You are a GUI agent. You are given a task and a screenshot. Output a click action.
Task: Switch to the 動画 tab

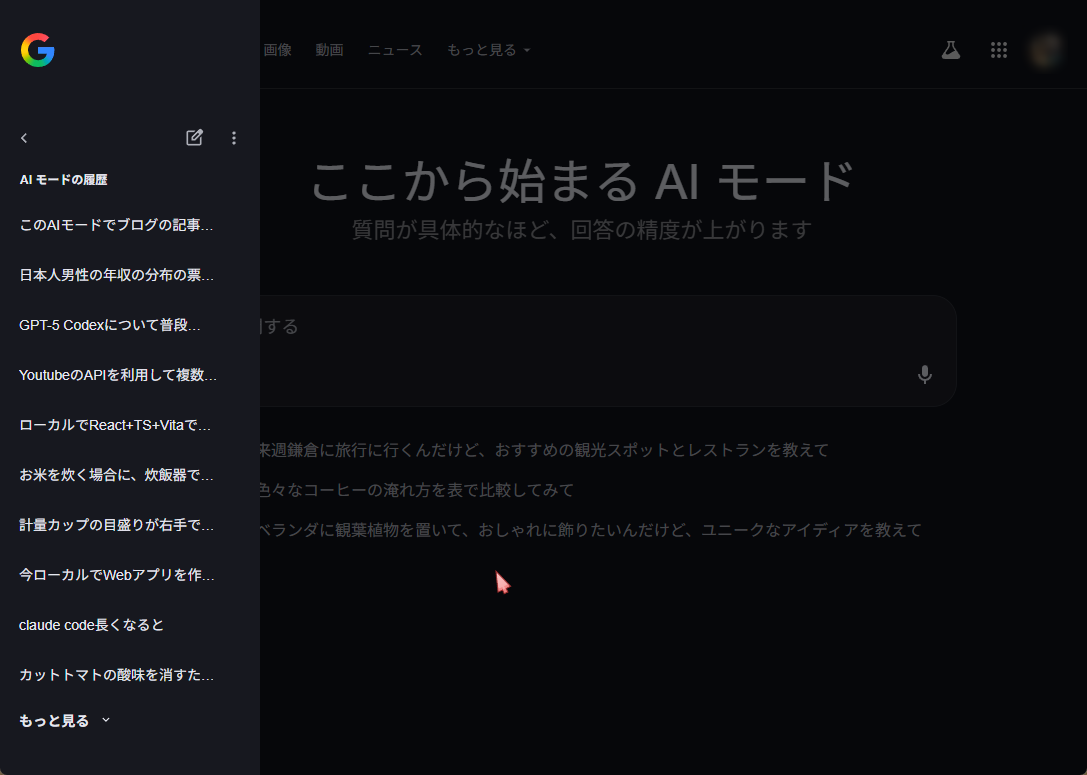pyautogui.click(x=329, y=50)
